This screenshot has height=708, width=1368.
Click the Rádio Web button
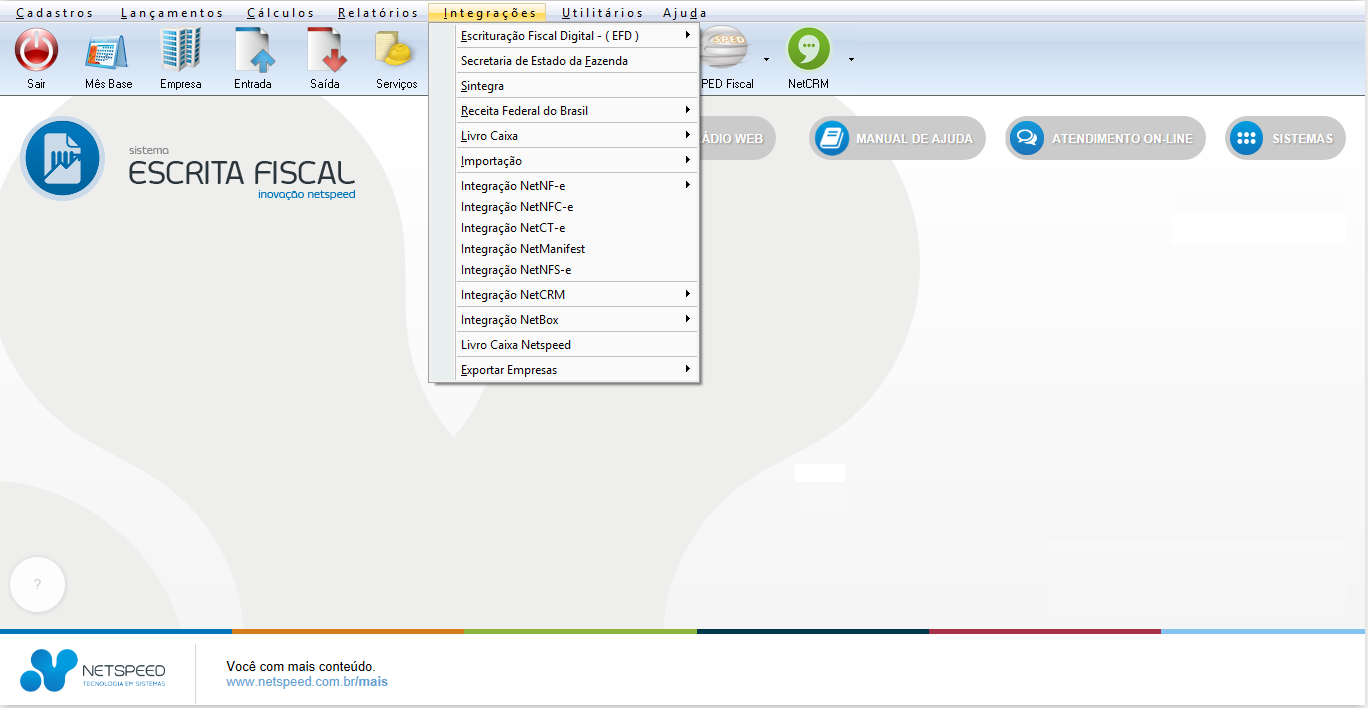pos(737,138)
